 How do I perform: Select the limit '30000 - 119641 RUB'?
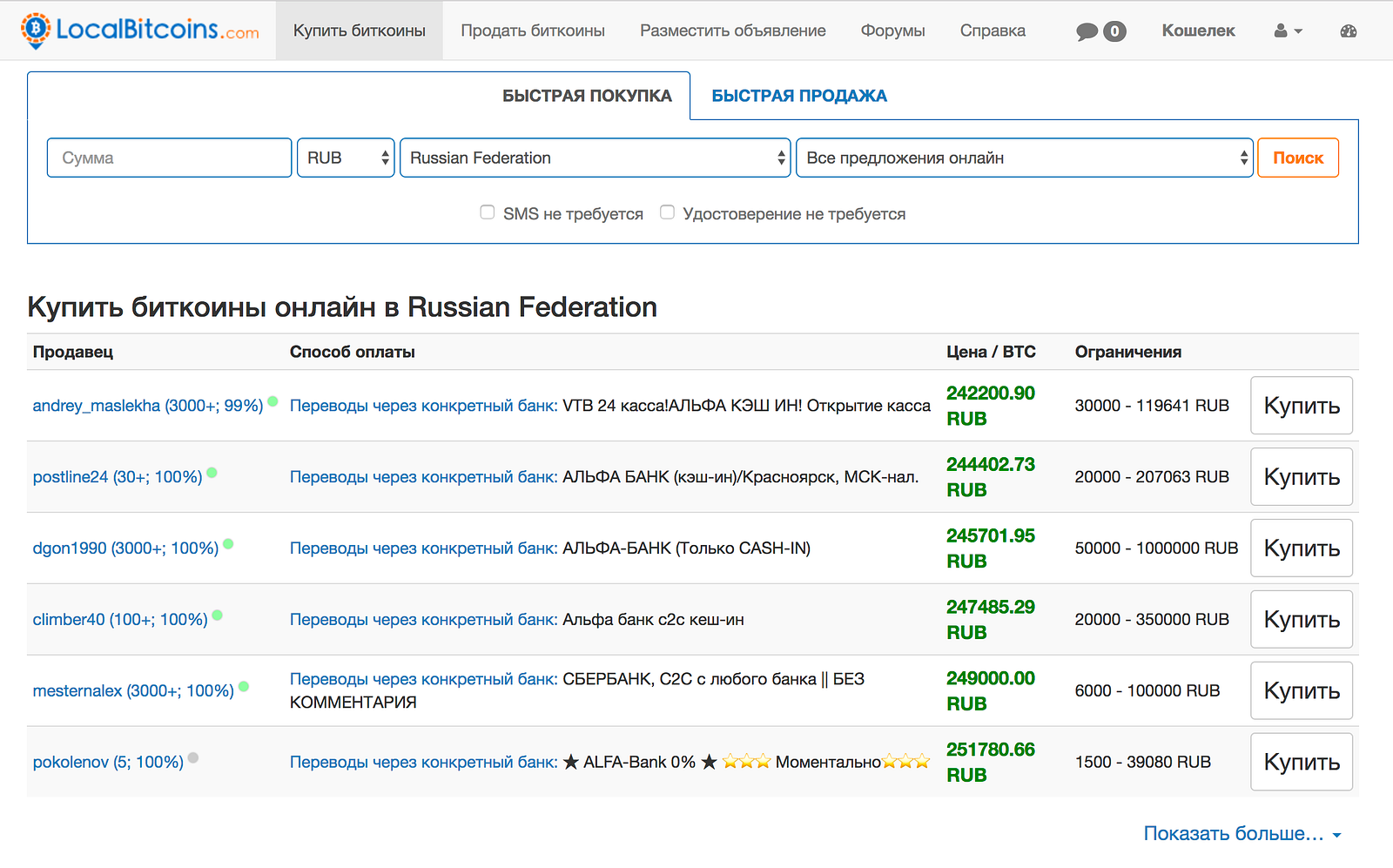coord(1152,406)
